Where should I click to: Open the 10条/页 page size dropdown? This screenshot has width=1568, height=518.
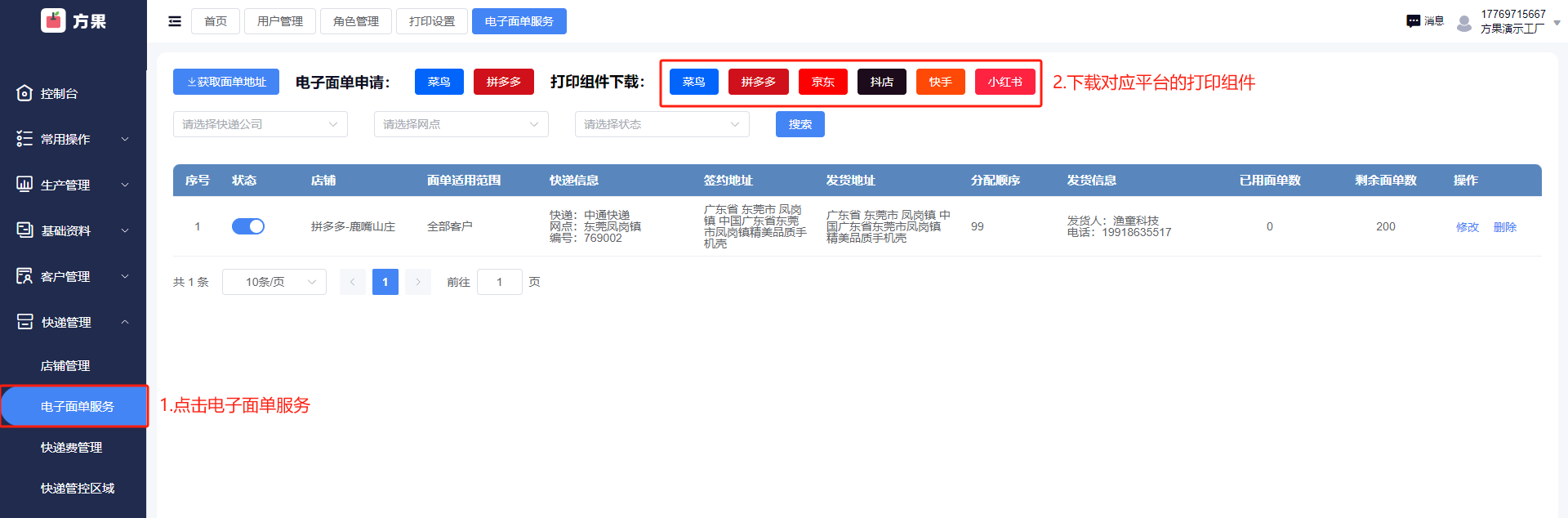point(274,282)
